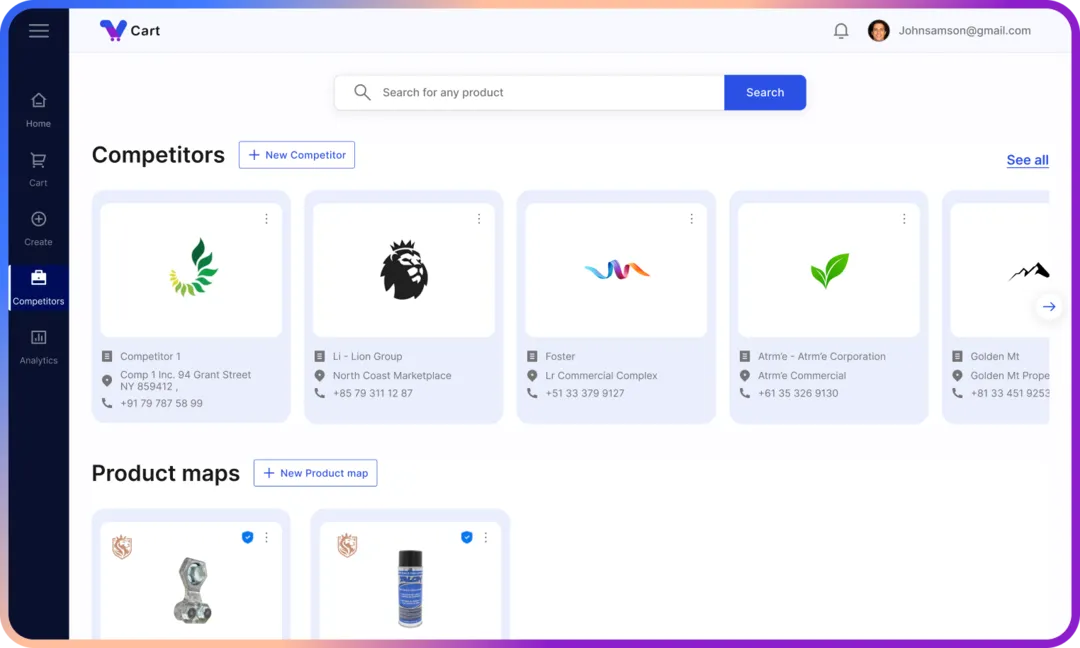The image size is (1080, 648).
Task: Click the Li - Lion Group name
Action: tap(367, 356)
